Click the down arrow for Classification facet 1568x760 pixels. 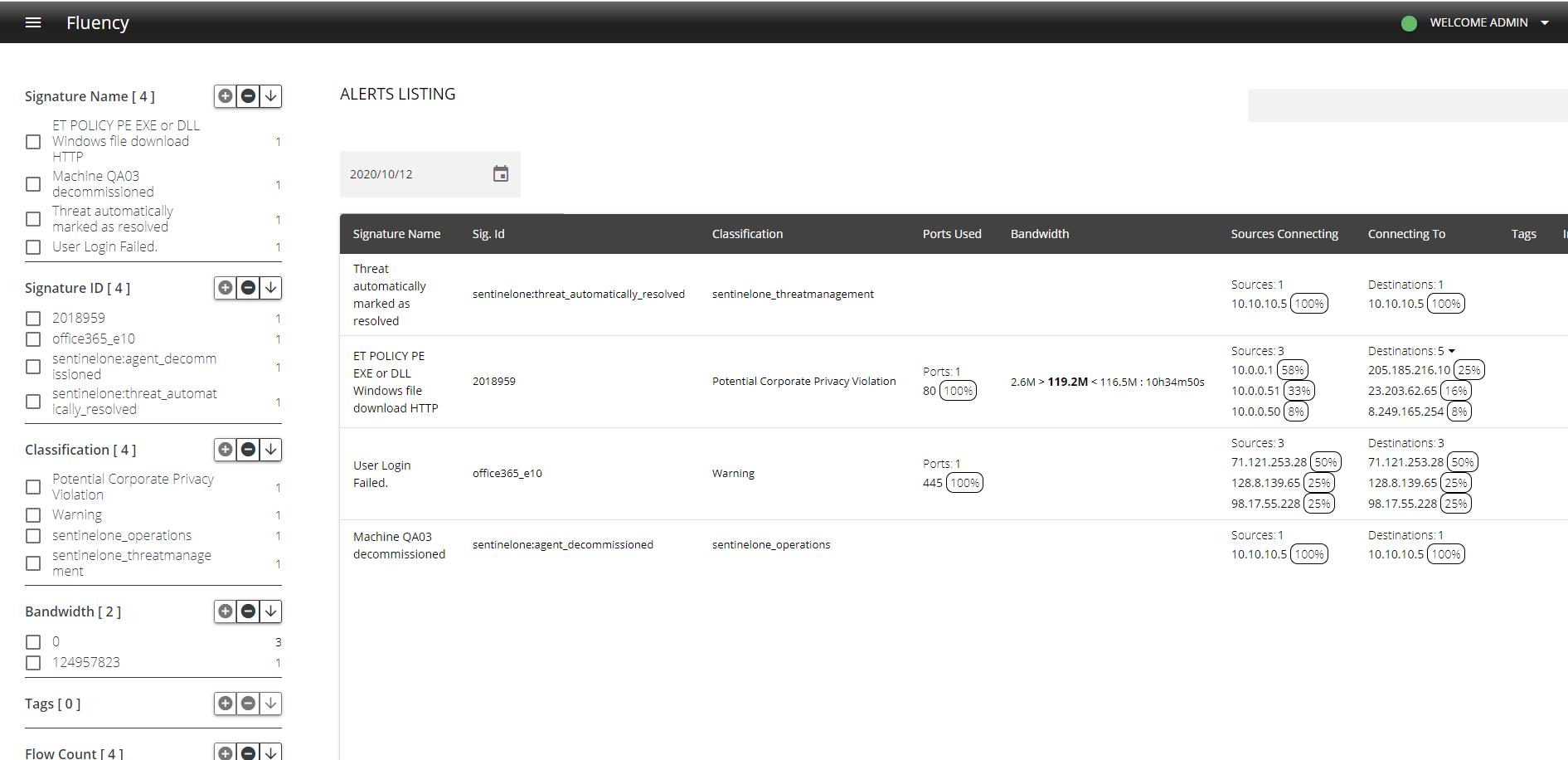[270, 450]
